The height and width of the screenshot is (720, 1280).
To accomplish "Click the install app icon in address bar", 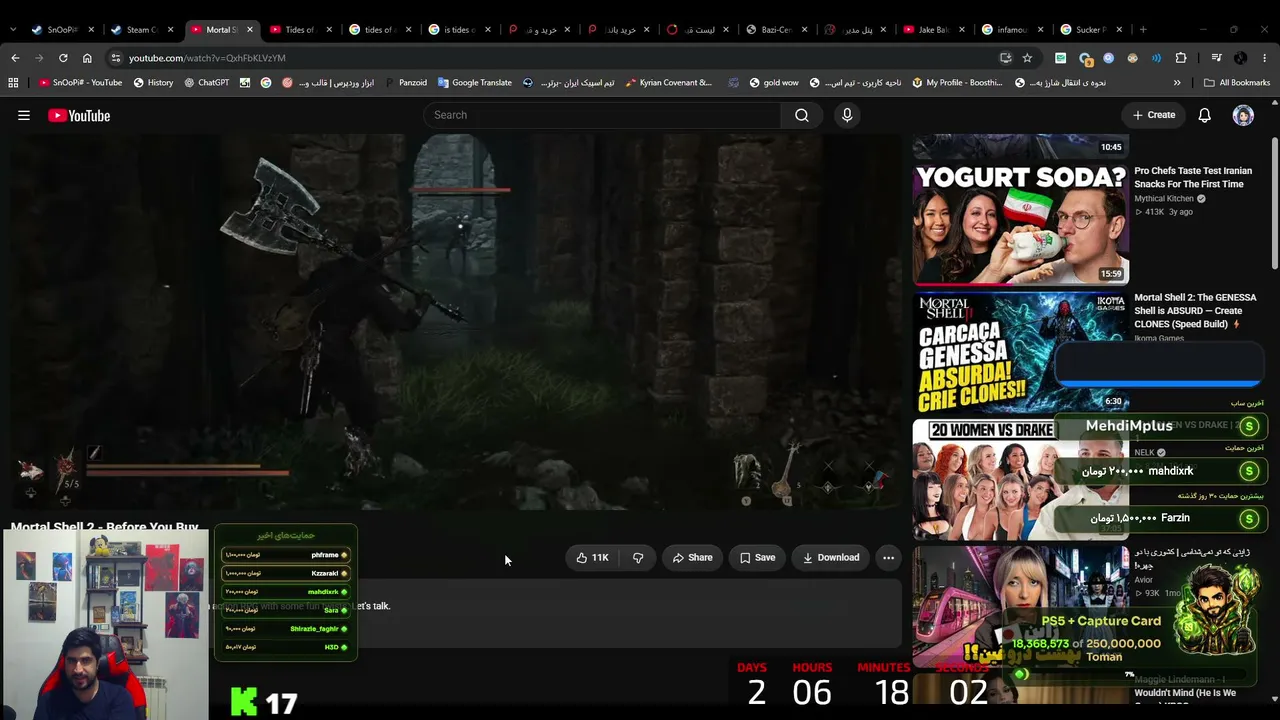I will click(x=1005, y=58).
